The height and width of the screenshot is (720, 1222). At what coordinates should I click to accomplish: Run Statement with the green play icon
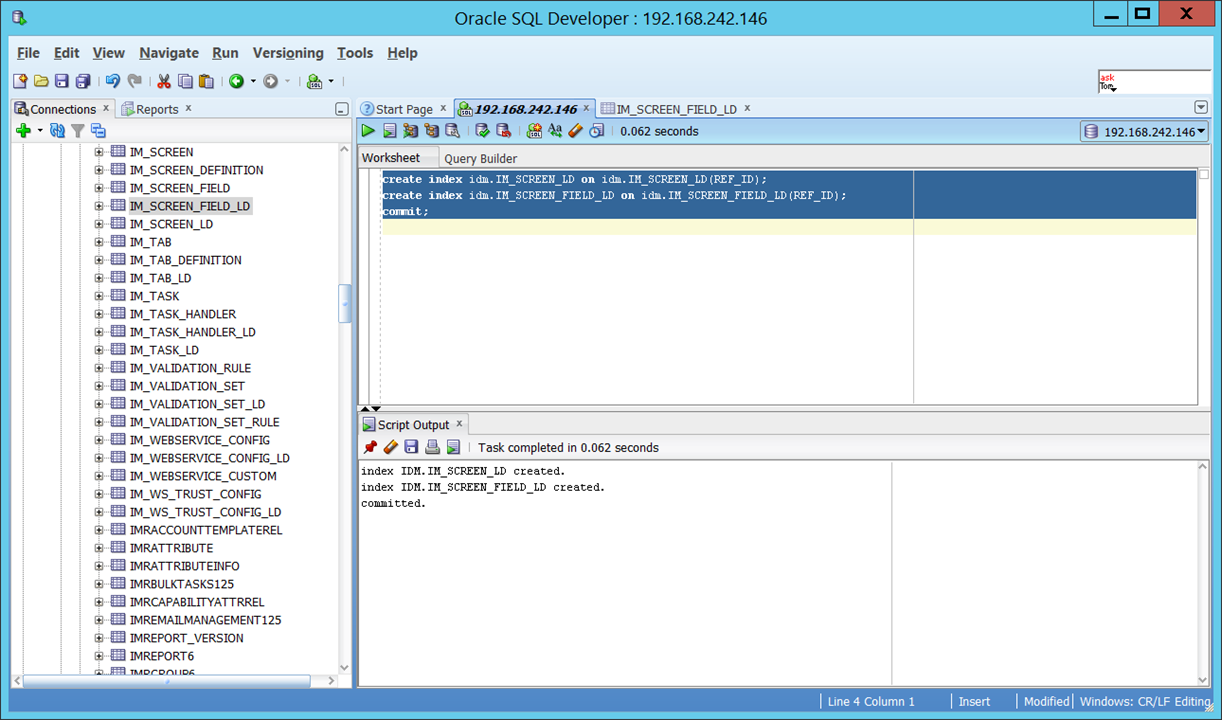368,131
